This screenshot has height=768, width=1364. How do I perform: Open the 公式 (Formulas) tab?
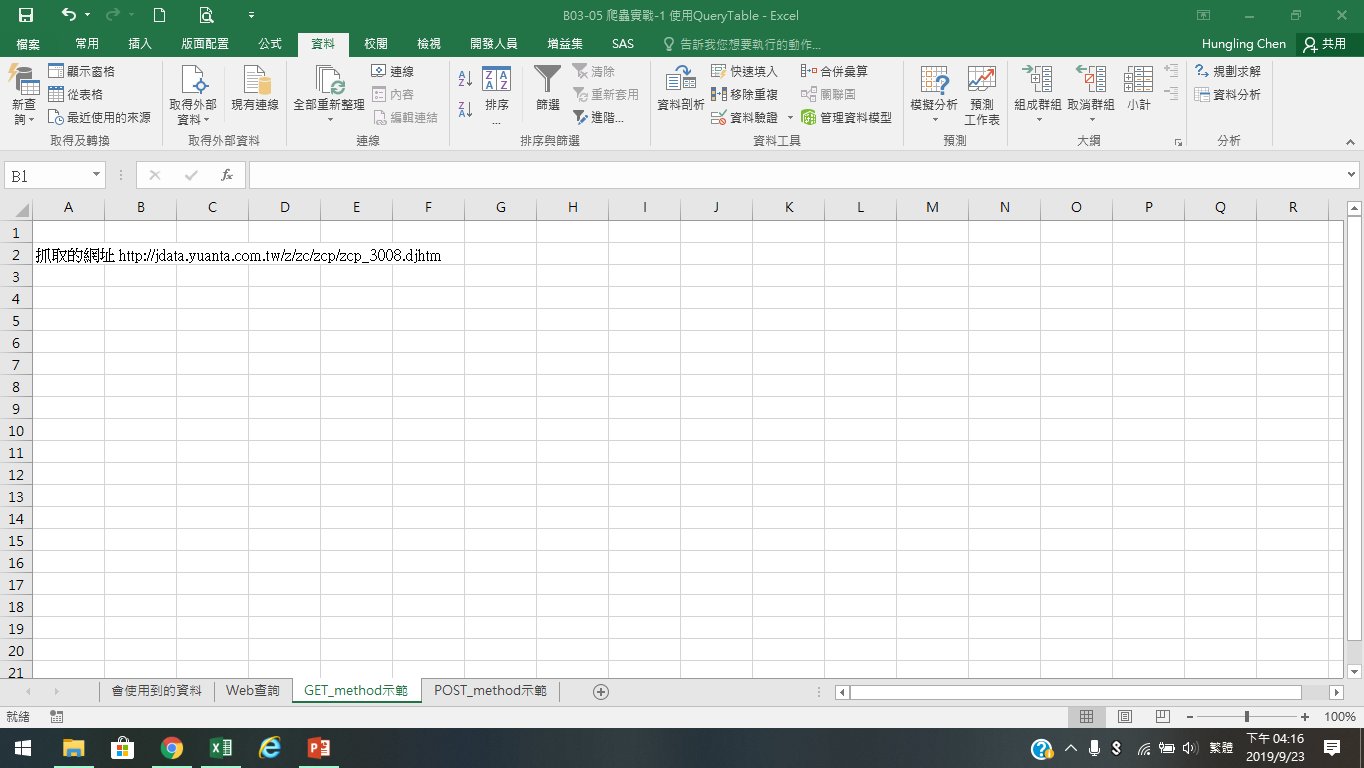pyautogui.click(x=270, y=44)
